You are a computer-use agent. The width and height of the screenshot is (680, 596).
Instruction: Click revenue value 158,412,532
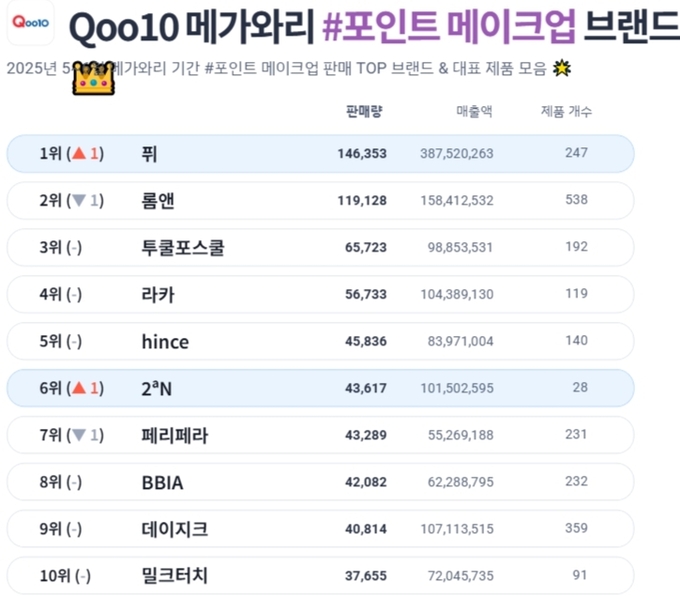click(457, 200)
